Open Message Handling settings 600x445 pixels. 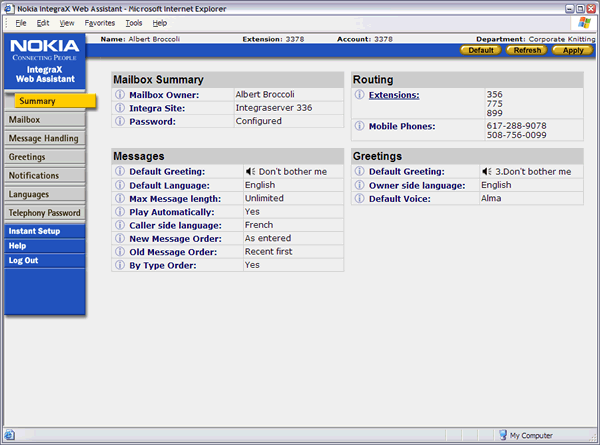click(x=45, y=138)
